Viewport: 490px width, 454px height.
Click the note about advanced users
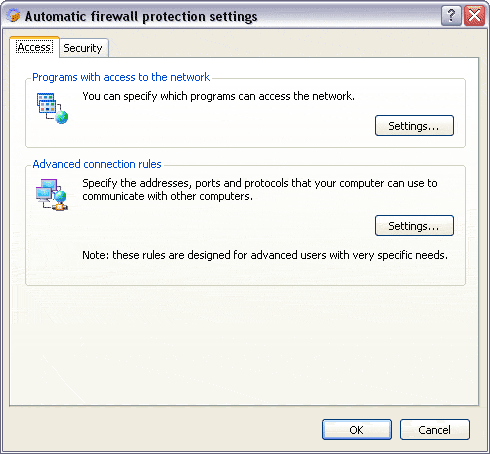265,255
